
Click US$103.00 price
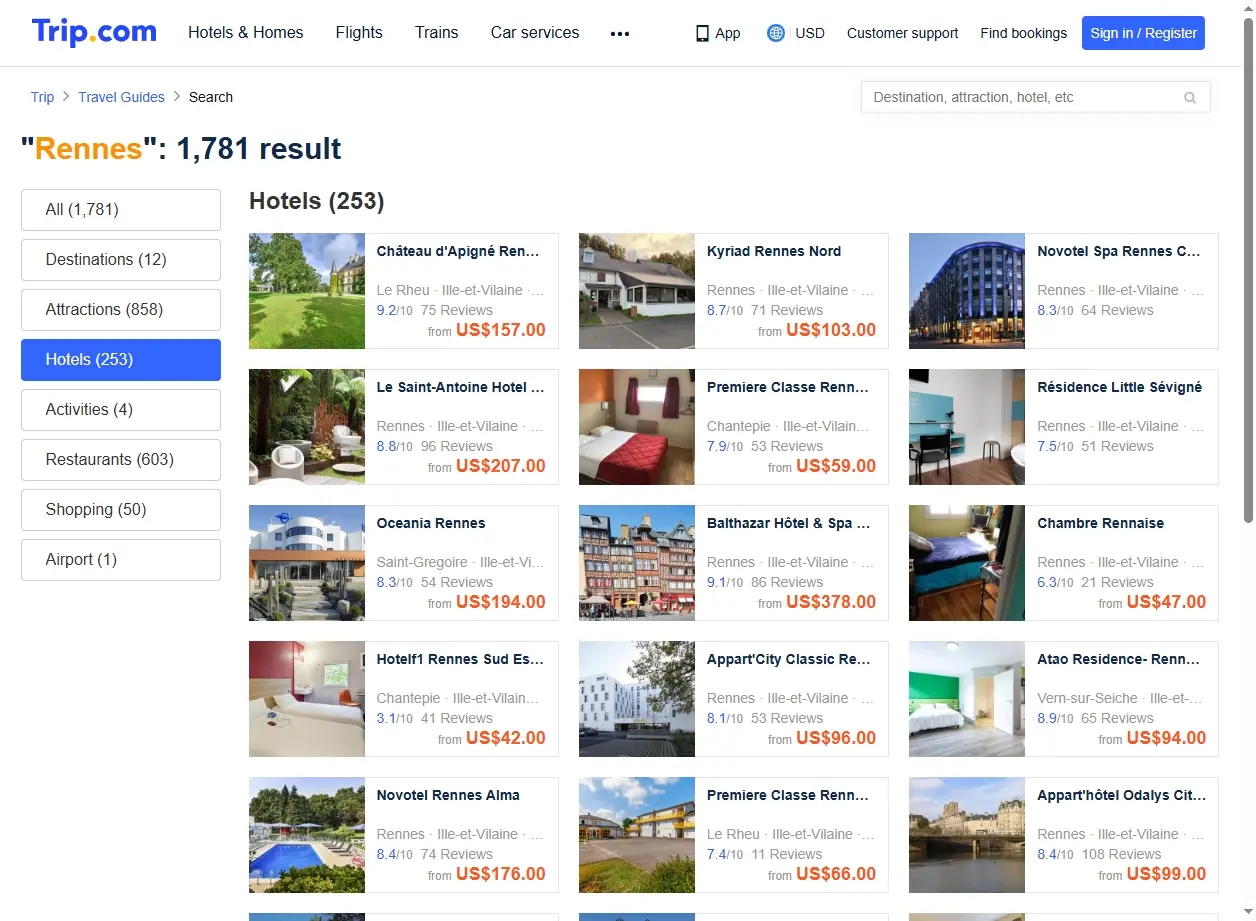click(831, 330)
